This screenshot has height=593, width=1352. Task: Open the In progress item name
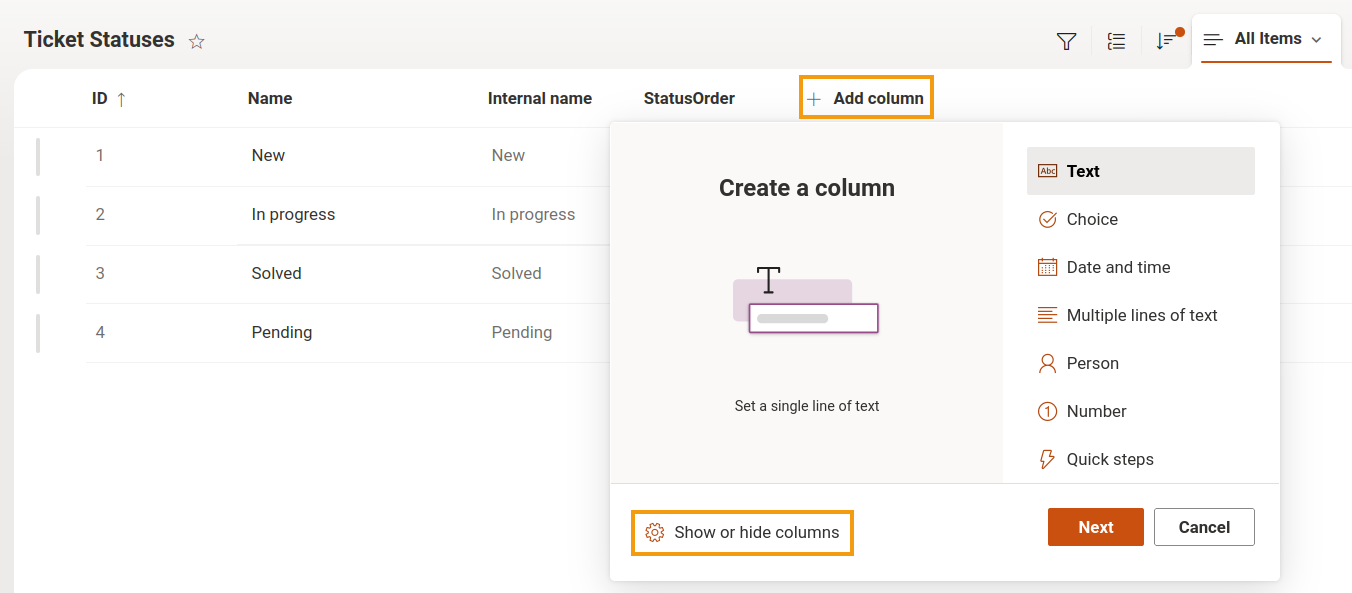[293, 214]
